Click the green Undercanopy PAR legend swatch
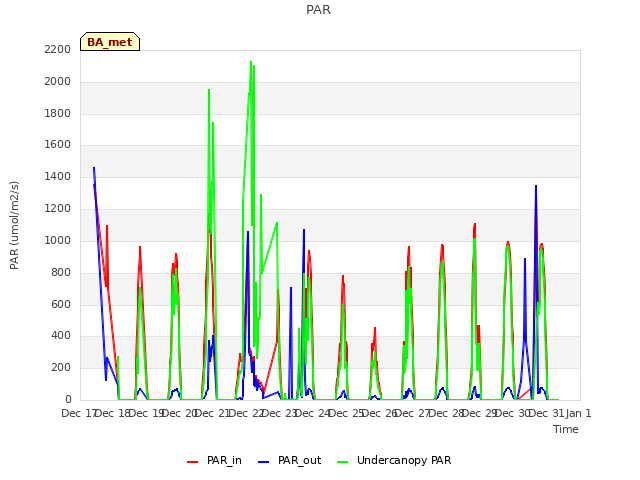 [342, 462]
